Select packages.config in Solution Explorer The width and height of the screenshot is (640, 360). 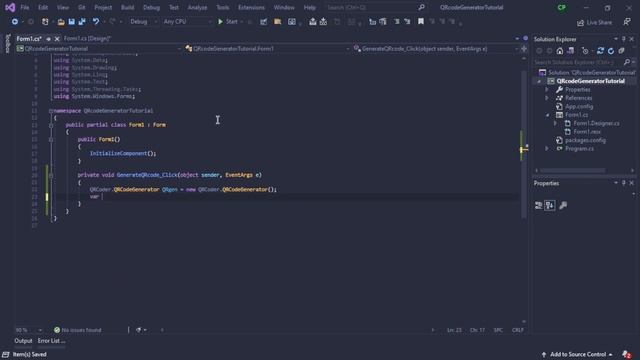point(585,140)
